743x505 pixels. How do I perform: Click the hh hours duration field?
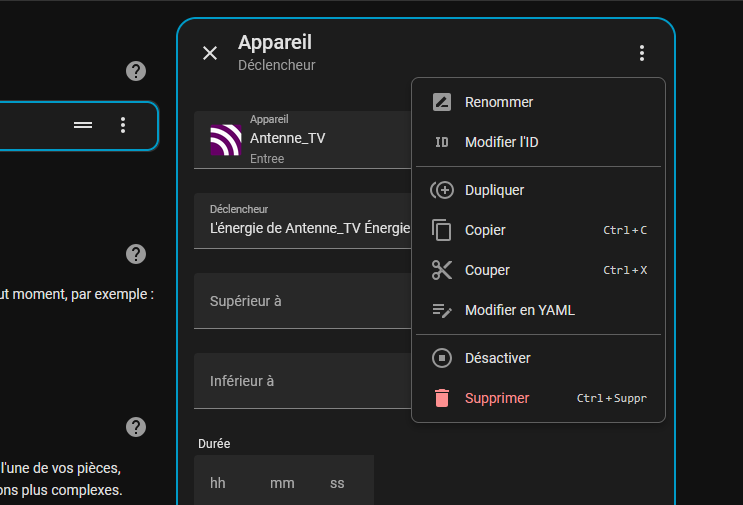tap(219, 483)
